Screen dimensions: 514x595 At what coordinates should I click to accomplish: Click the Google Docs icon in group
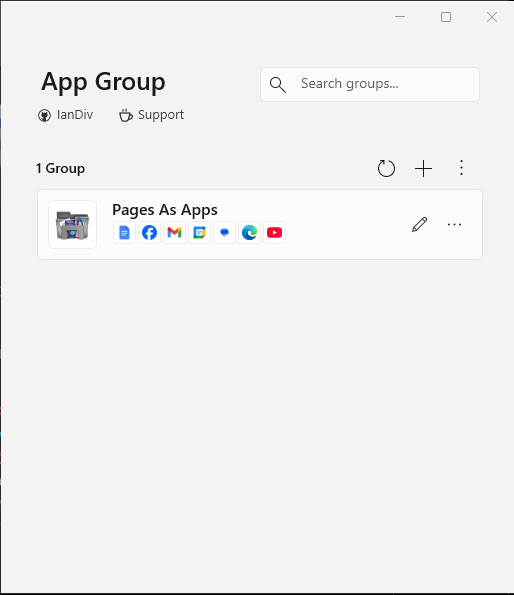[124, 232]
